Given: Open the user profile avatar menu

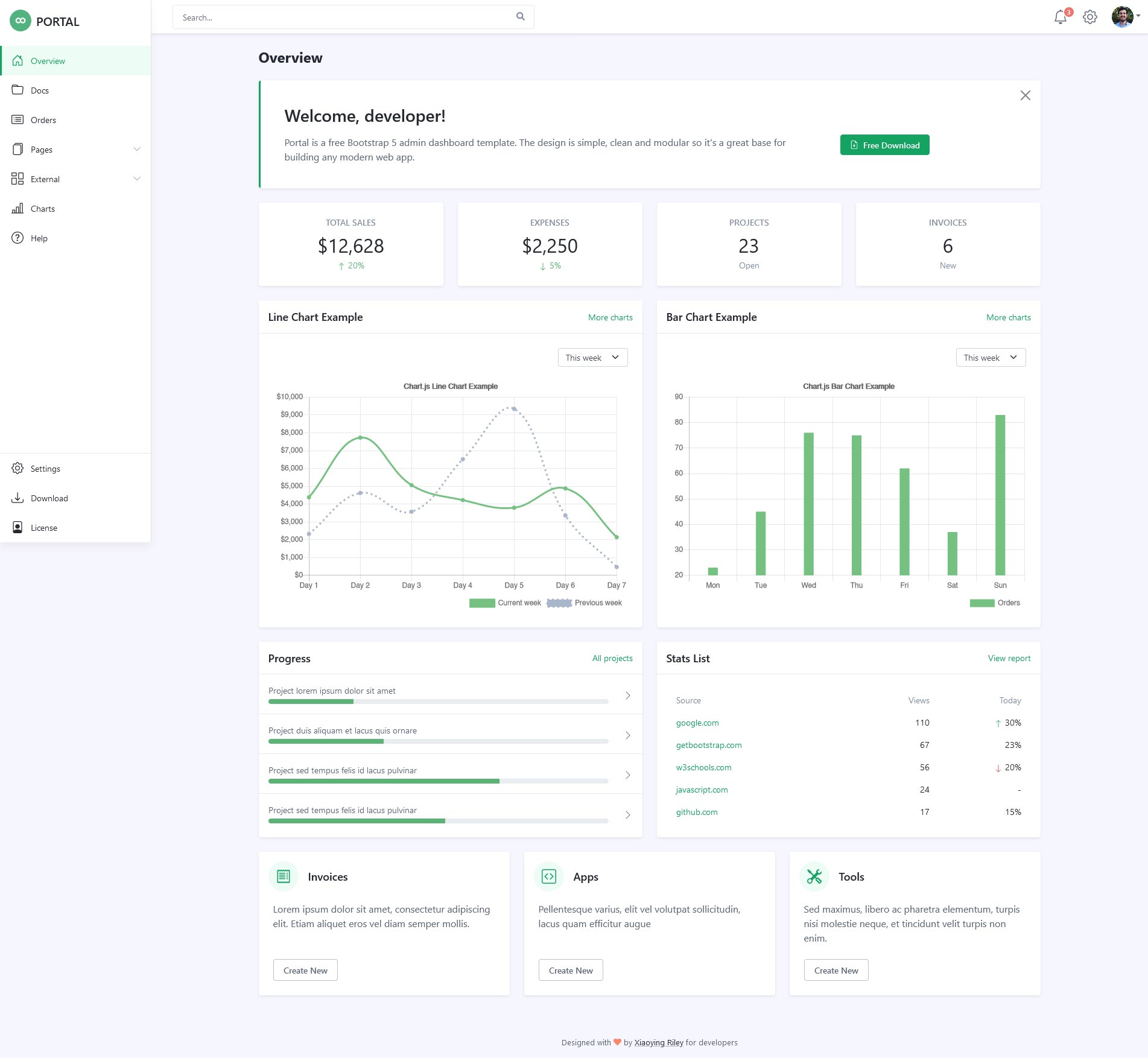Looking at the screenshot, I should pos(1122,17).
